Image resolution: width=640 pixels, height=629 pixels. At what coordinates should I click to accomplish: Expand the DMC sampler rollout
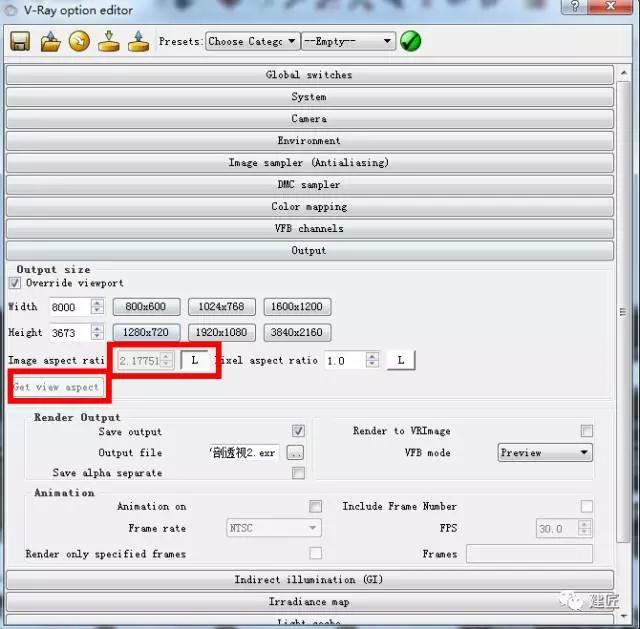310,184
